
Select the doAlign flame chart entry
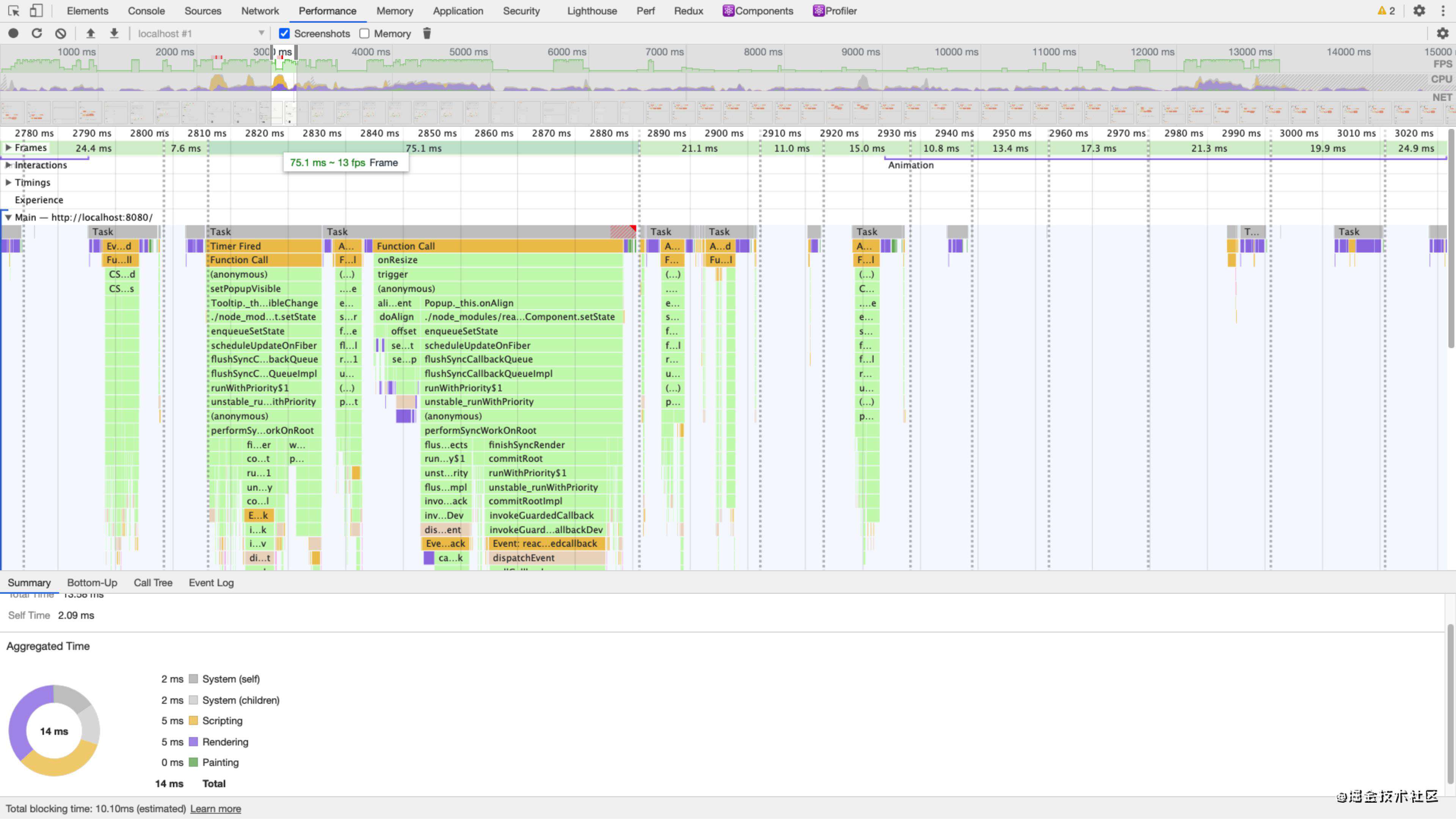click(x=397, y=317)
